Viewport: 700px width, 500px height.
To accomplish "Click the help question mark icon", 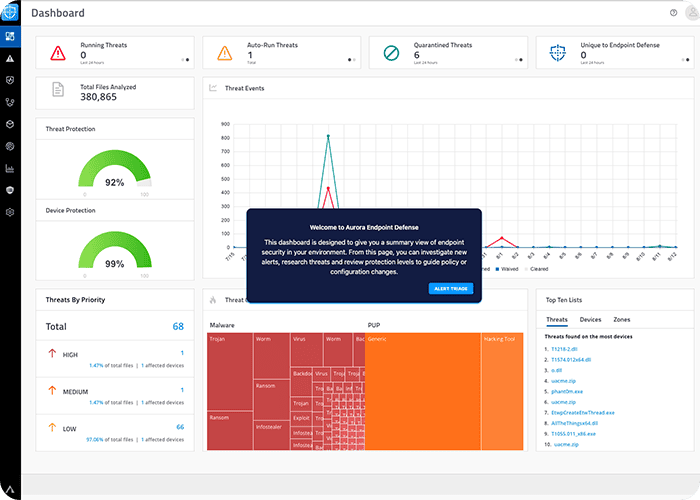I will point(673,13).
